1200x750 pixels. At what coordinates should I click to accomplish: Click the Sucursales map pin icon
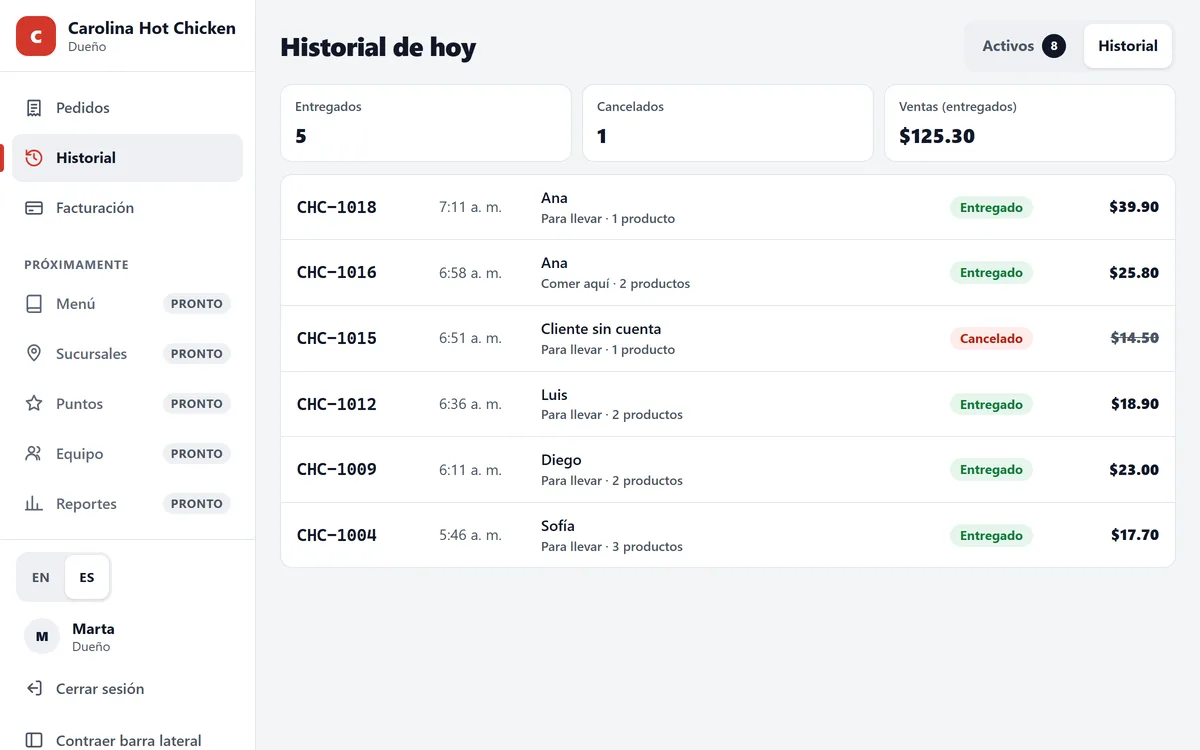point(34,354)
